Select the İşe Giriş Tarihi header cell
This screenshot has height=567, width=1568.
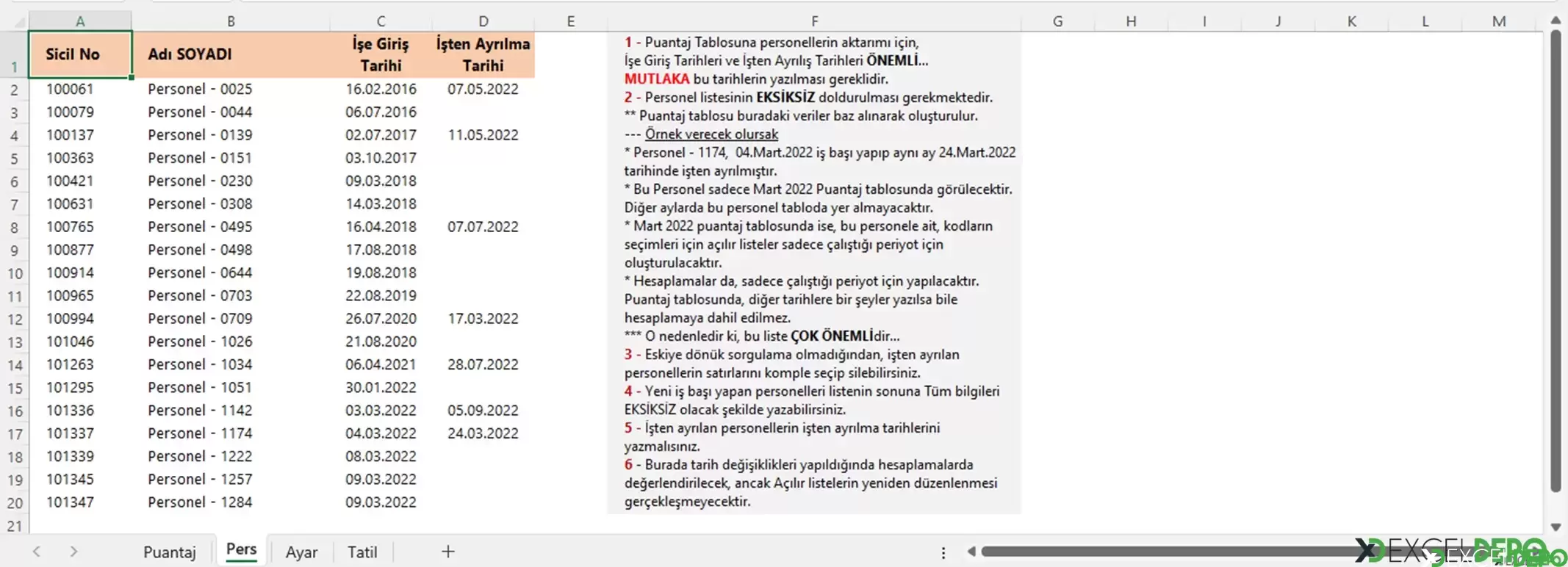click(381, 54)
